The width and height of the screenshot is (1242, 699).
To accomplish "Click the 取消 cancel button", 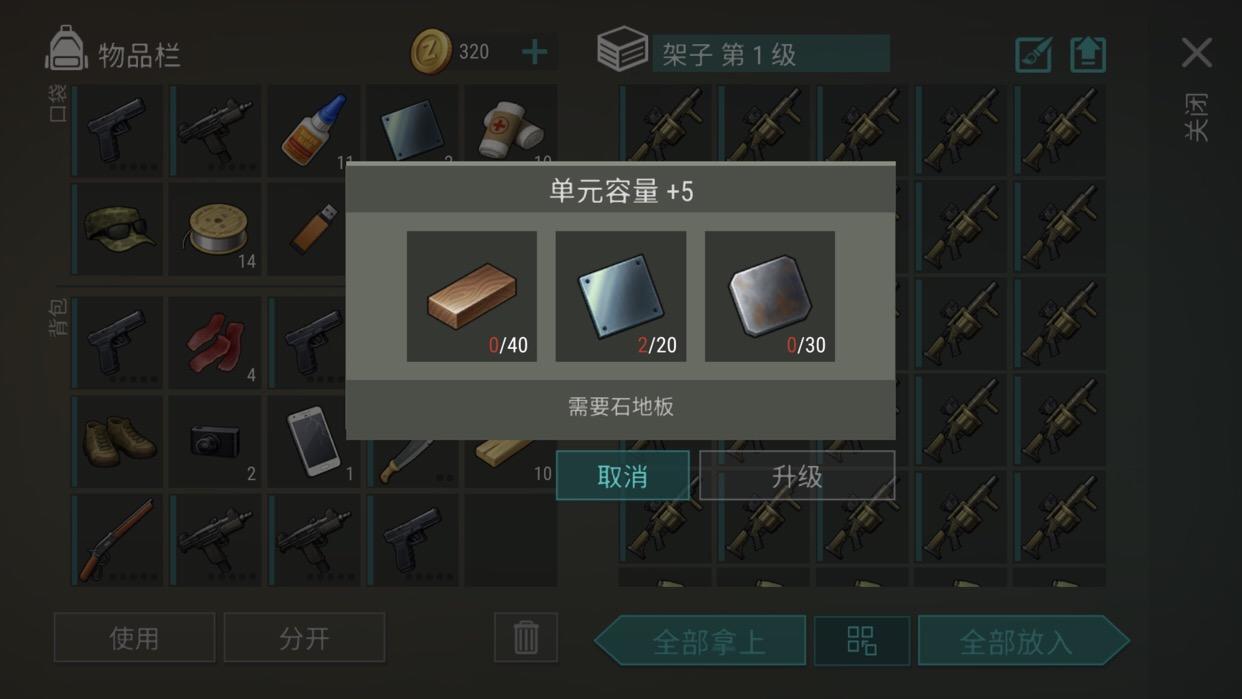I will (x=622, y=476).
